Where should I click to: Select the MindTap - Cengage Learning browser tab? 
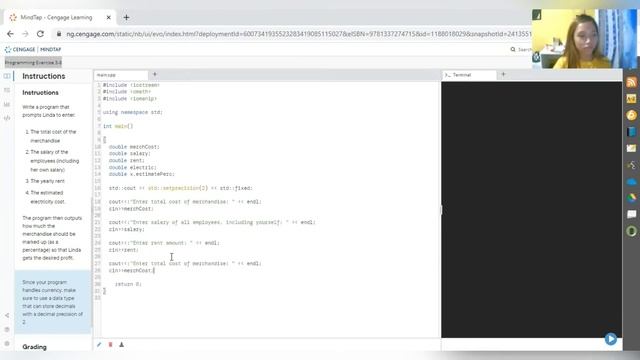click(57, 18)
